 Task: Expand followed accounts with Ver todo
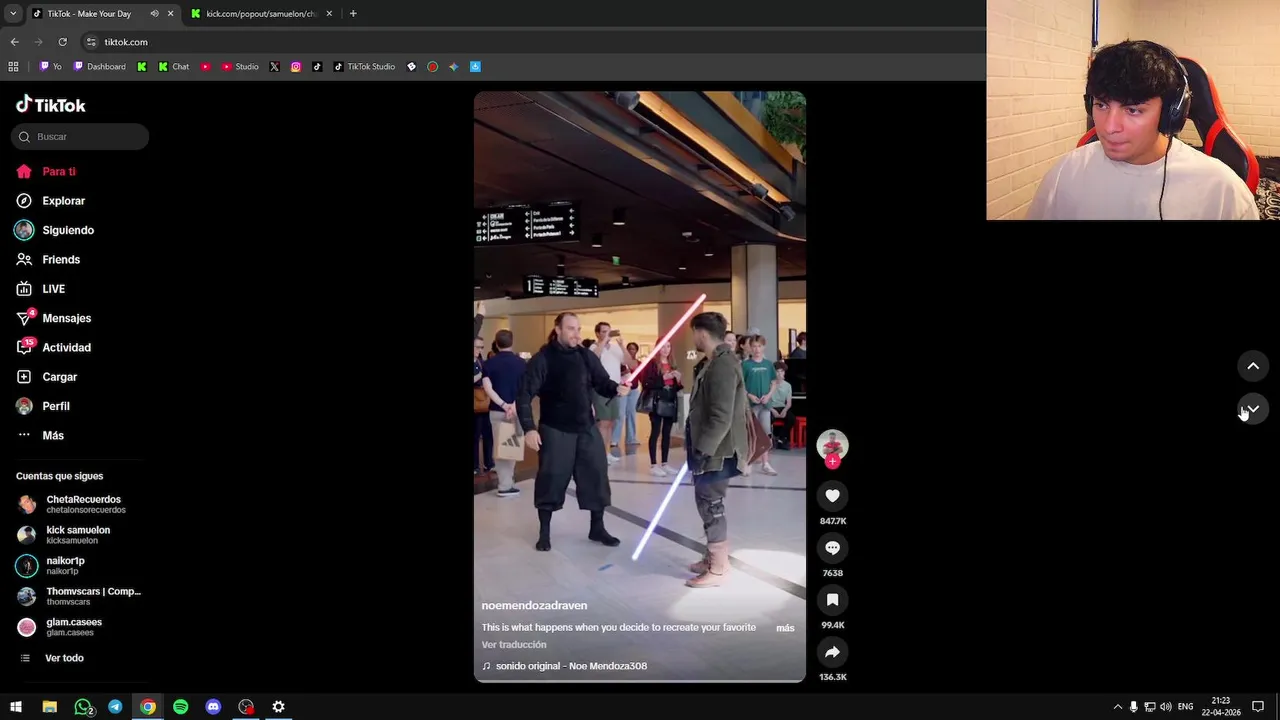[x=52, y=658]
